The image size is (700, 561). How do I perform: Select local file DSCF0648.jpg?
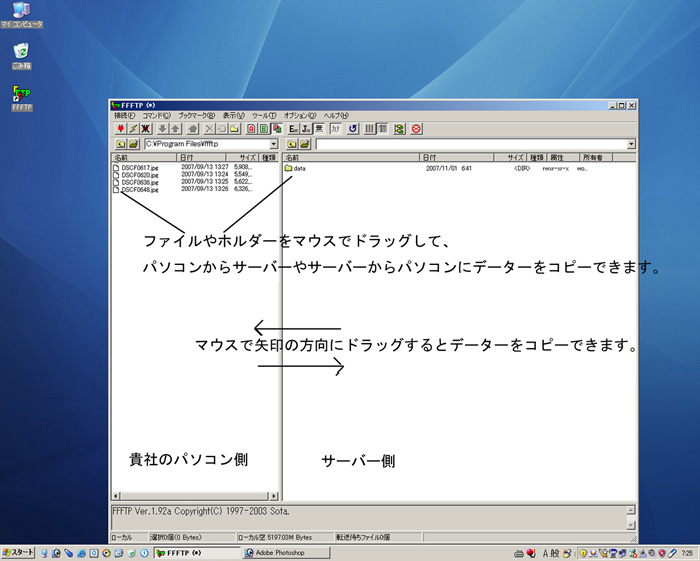pos(136,190)
